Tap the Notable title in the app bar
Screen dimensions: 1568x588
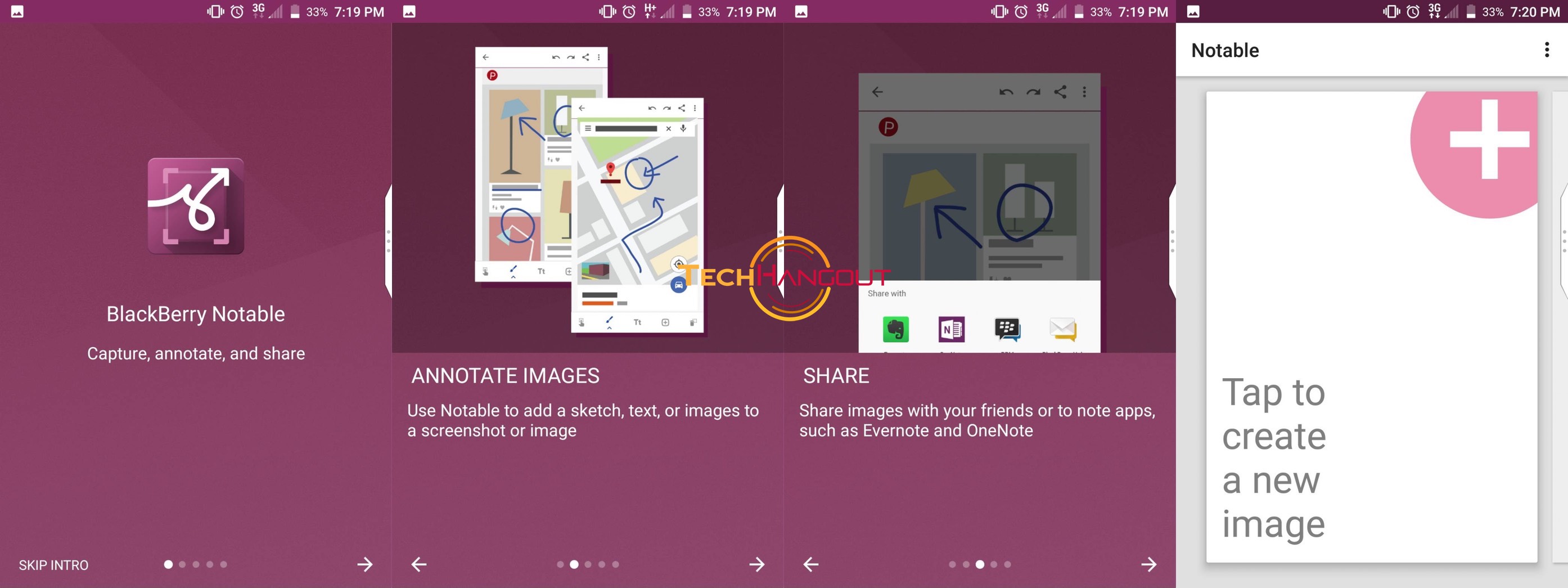tap(1225, 50)
